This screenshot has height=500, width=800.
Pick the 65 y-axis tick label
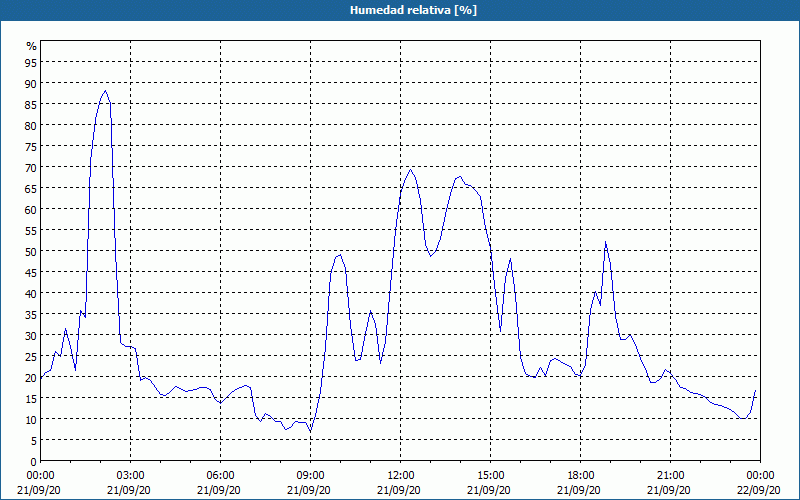[x=31, y=188]
